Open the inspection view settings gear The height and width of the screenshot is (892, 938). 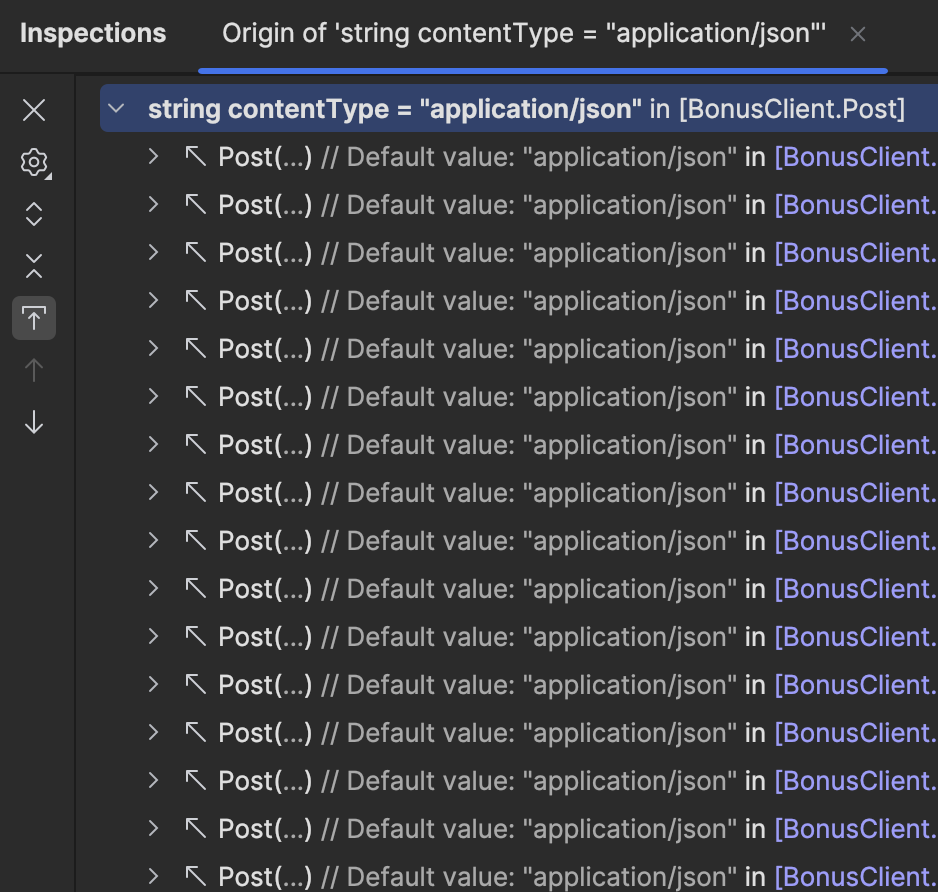[x=34, y=162]
